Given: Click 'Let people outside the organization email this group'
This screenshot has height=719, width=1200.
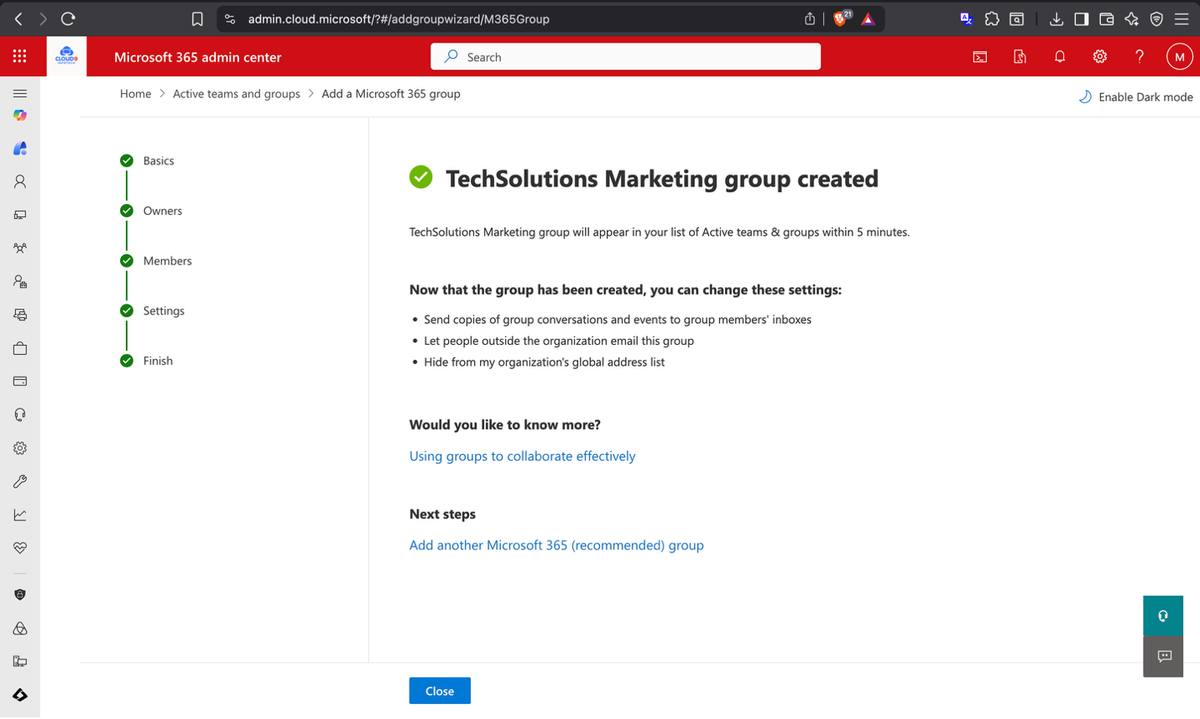Looking at the screenshot, I should click(559, 341).
